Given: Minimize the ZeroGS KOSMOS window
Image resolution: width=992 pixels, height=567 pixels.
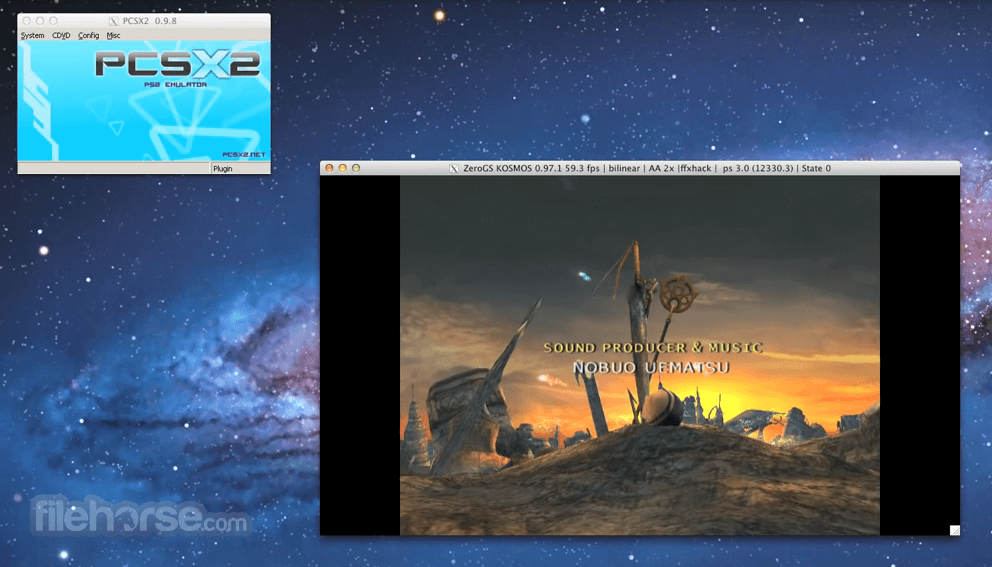Looking at the screenshot, I should pyautogui.click(x=342, y=168).
